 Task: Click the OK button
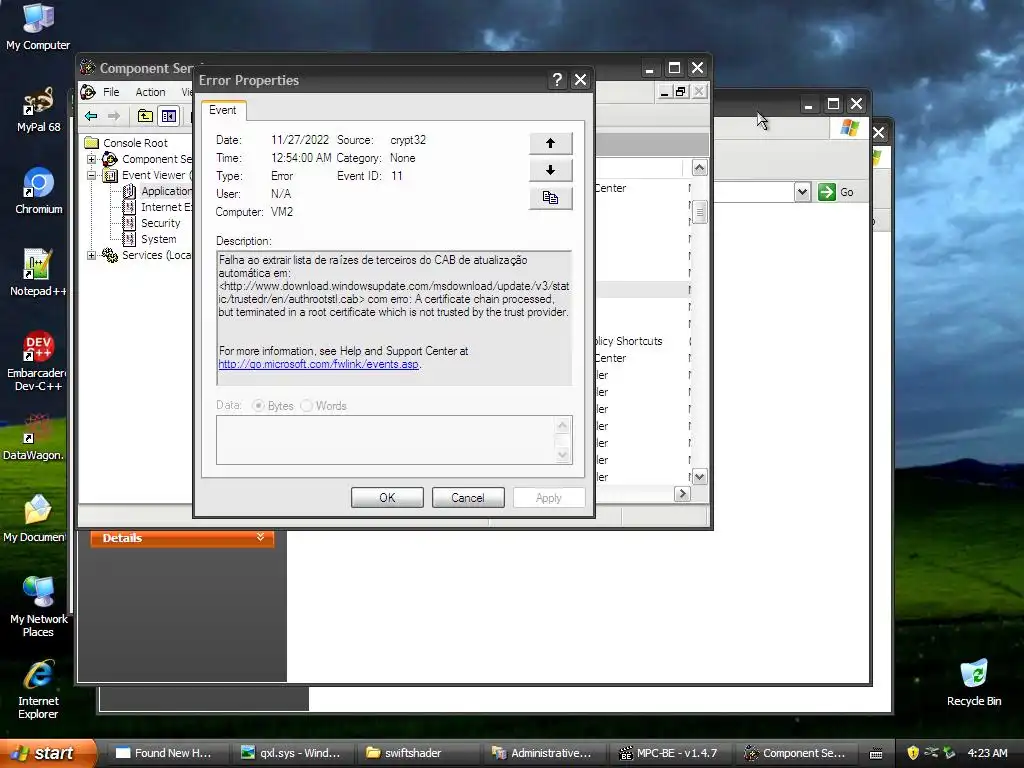coord(387,498)
